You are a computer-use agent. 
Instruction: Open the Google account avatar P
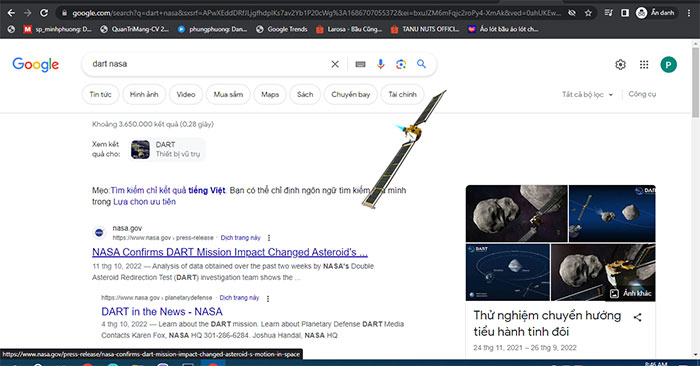(668, 65)
